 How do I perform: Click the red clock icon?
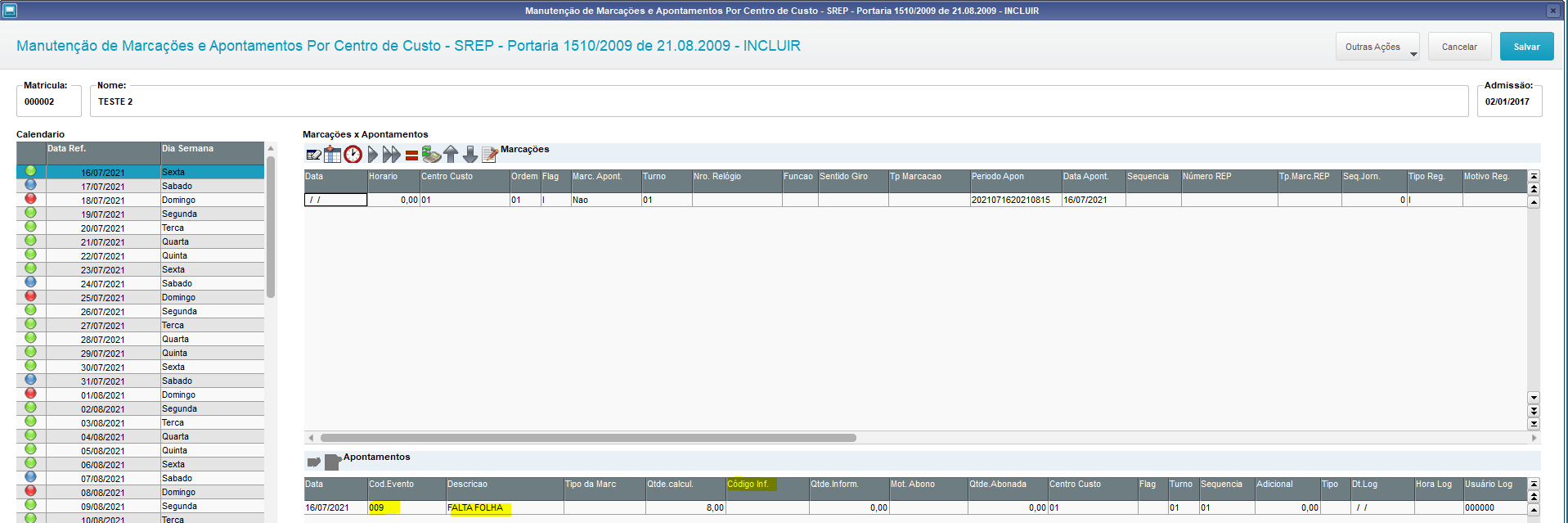point(353,154)
